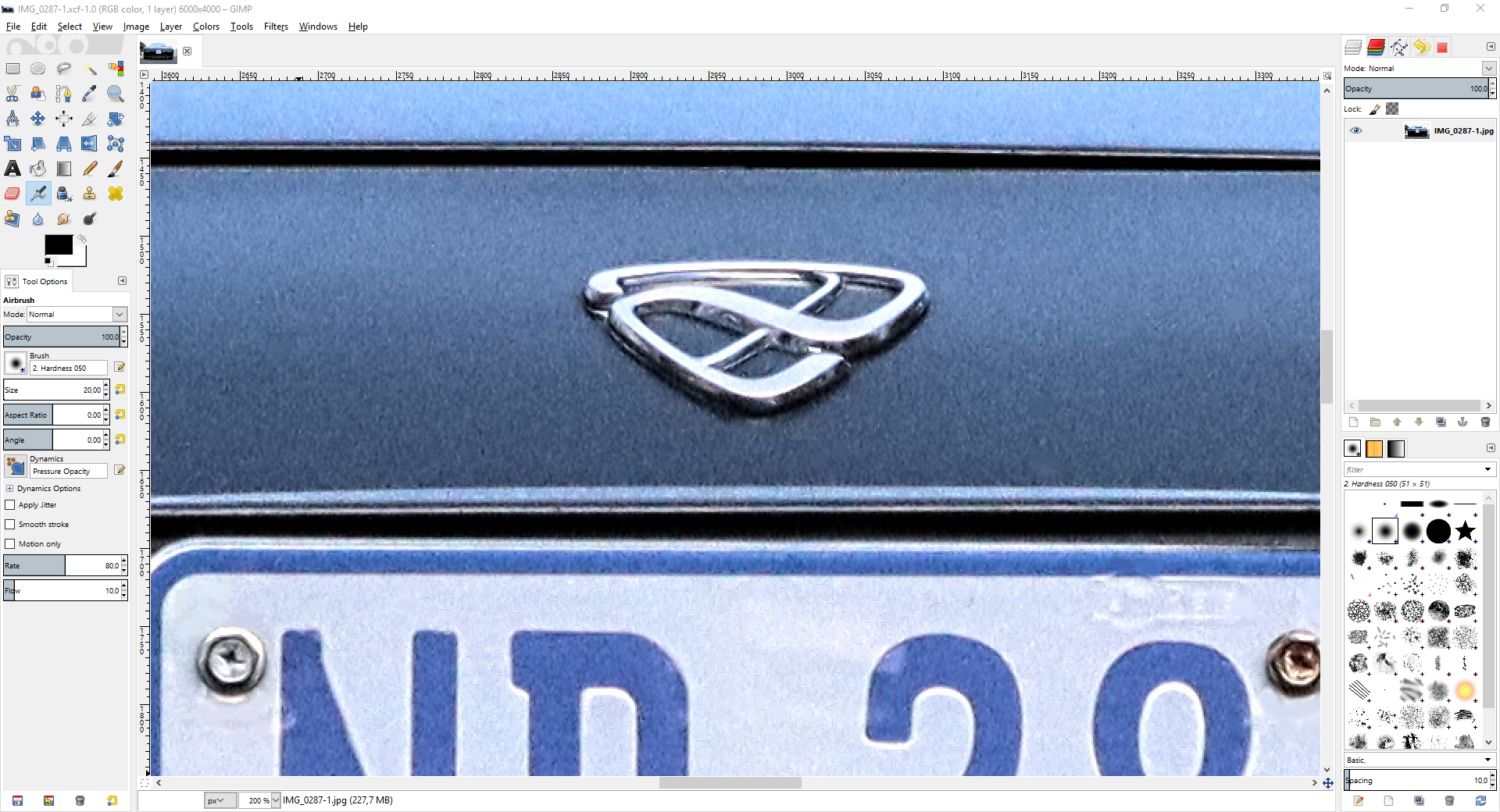This screenshot has width=1500, height=812.
Task: Select the Dodge/Burn tool
Action: (90, 219)
